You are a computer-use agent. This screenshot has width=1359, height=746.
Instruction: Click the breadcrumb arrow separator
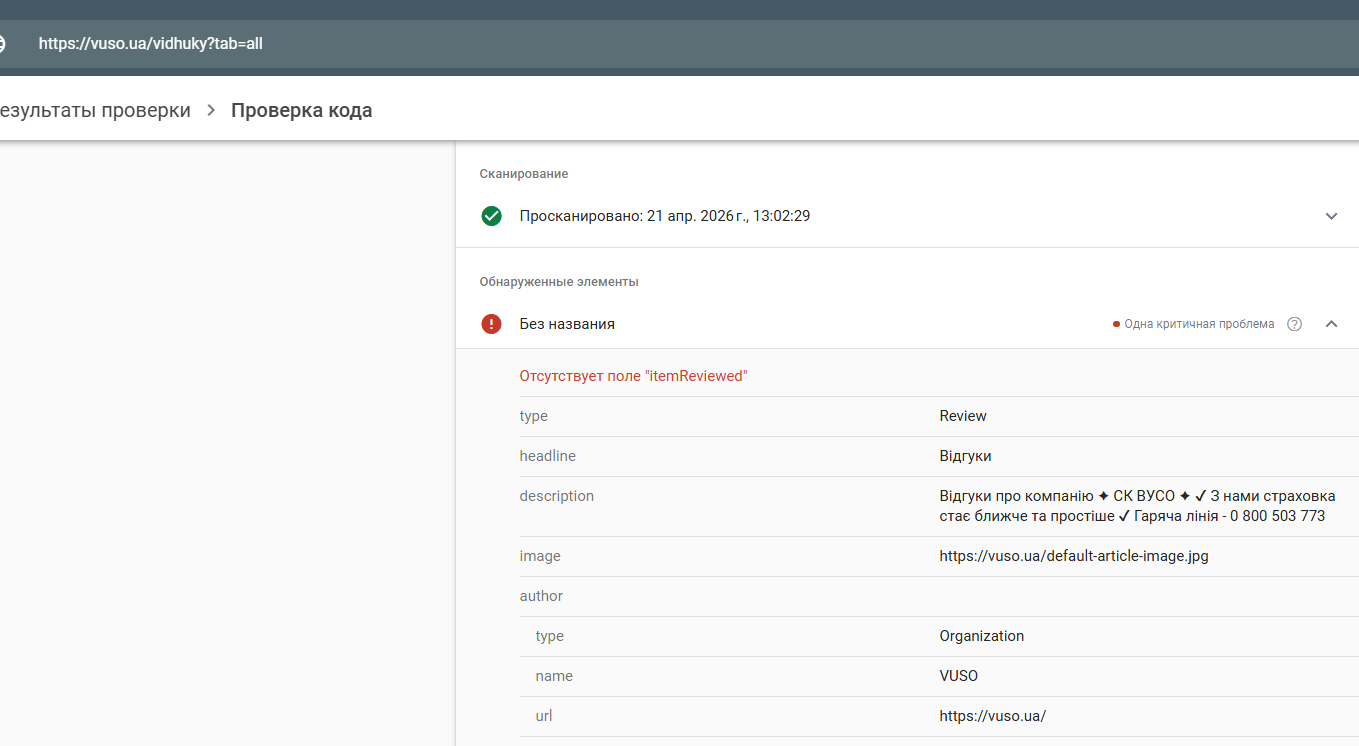pyautogui.click(x=211, y=111)
